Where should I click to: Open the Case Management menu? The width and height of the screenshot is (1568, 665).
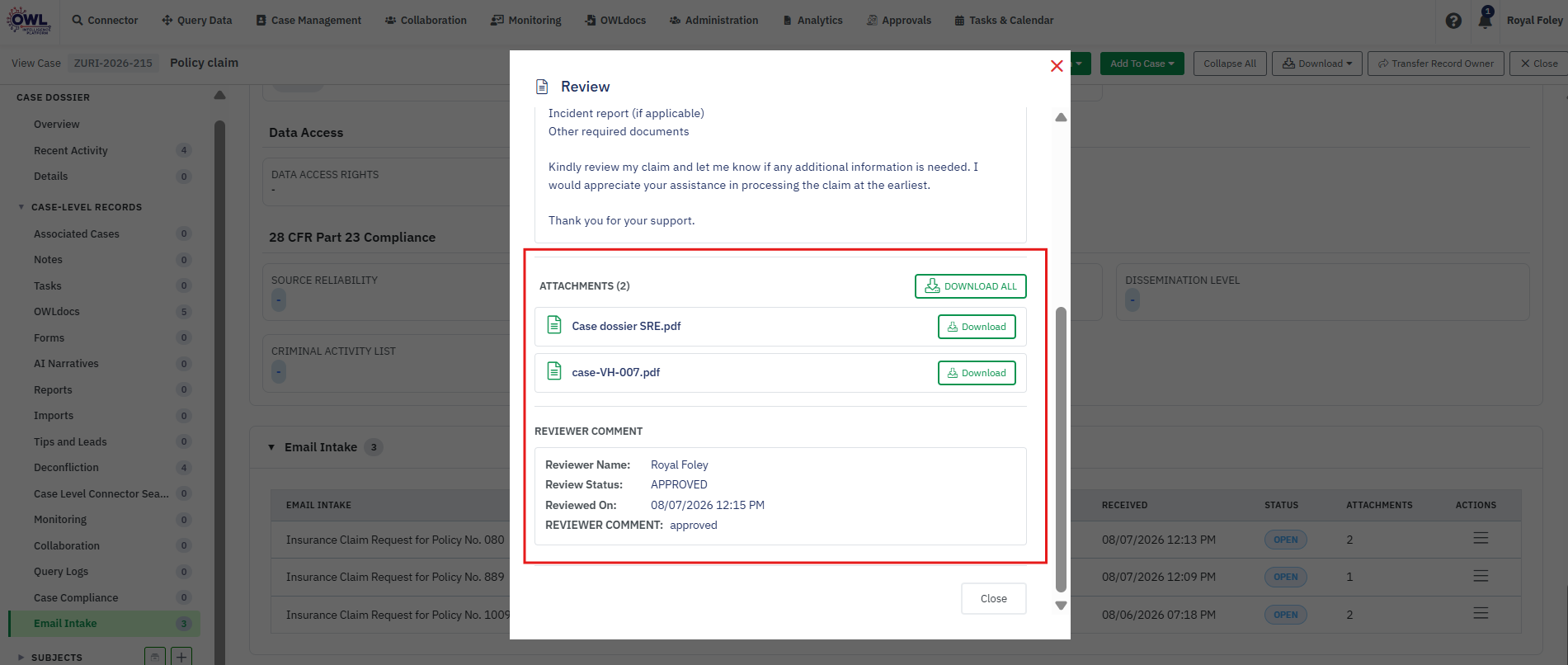(308, 21)
